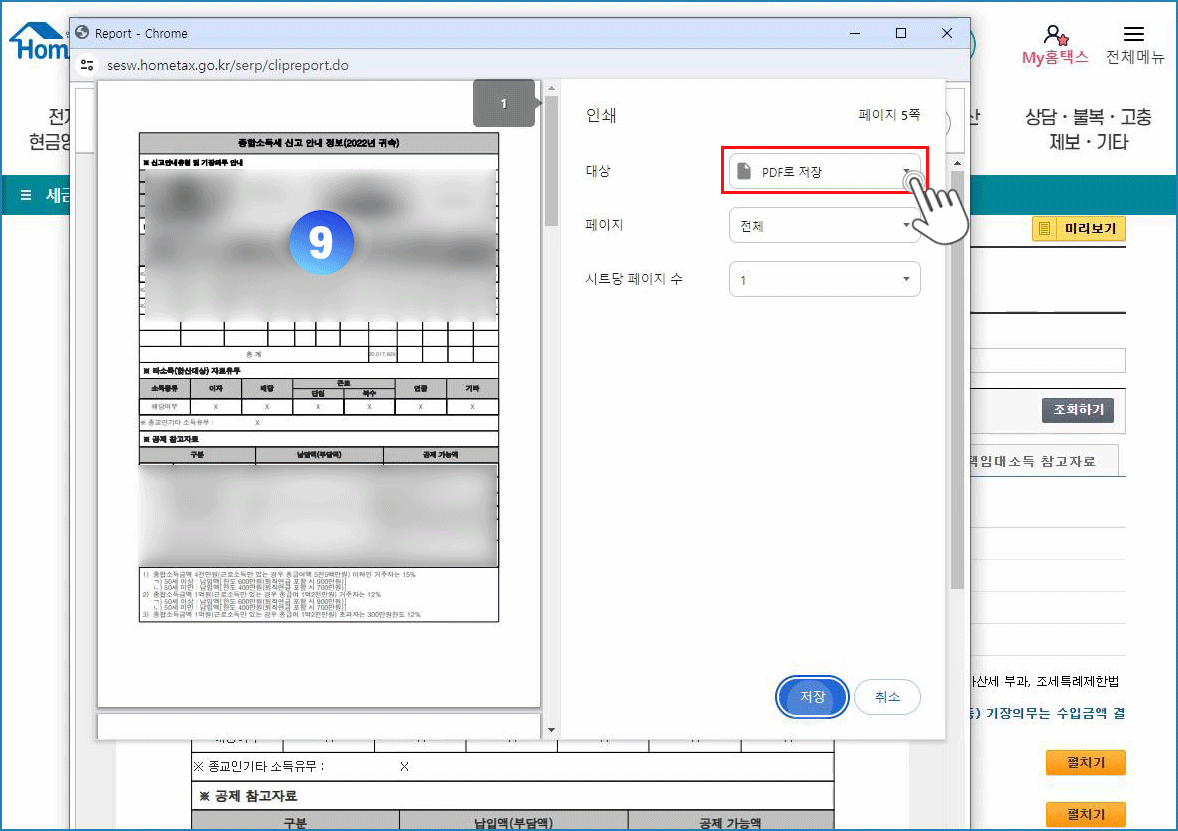Click the PDF document icon in destination field
This screenshot has width=1178, height=831.
pos(744,171)
